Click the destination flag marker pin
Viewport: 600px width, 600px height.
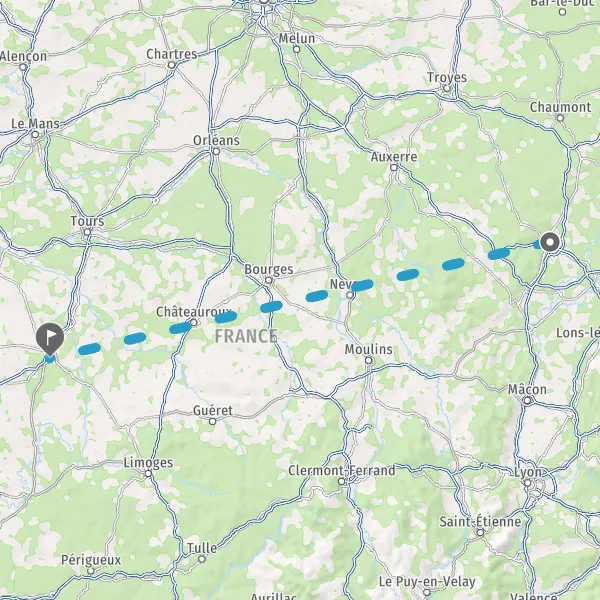[x=50, y=338]
